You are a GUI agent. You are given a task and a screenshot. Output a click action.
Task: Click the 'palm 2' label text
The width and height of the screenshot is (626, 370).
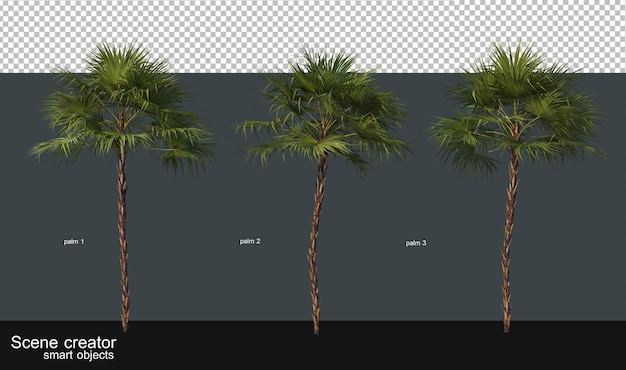[x=250, y=241]
